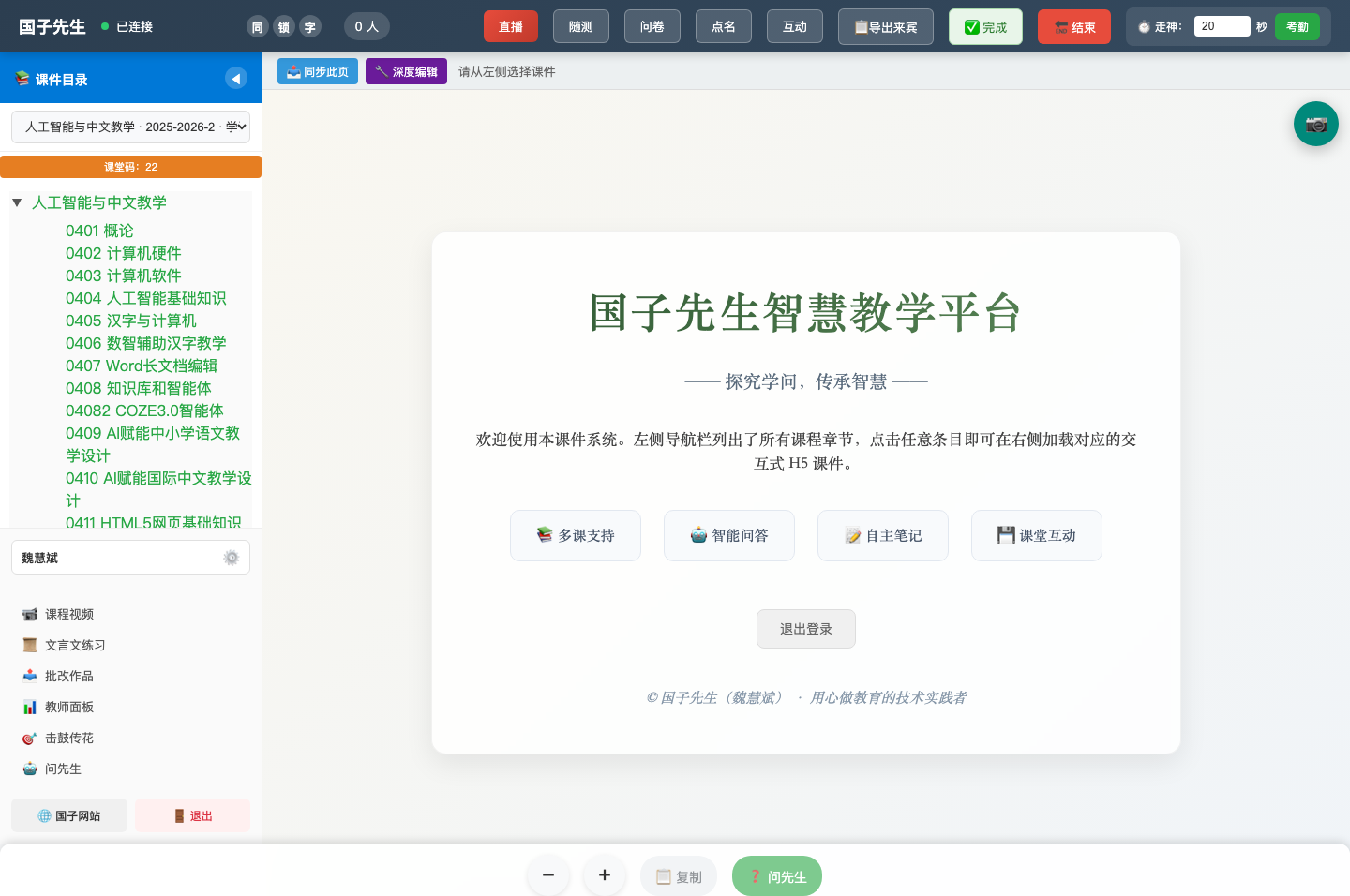Click the 国子先生 app title
1350x896 pixels.
[x=52, y=26]
